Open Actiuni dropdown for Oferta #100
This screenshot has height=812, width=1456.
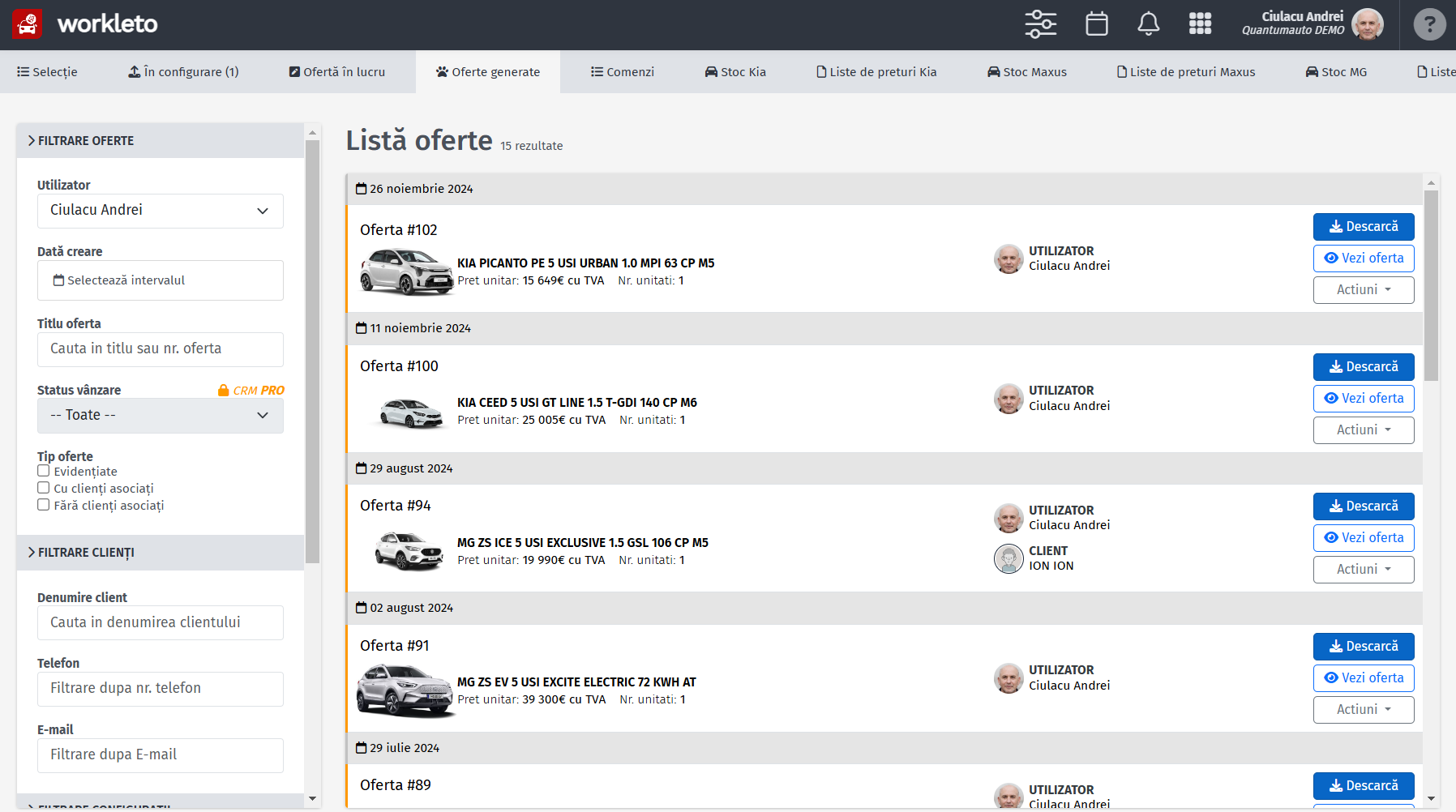[x=1364, y=430]
